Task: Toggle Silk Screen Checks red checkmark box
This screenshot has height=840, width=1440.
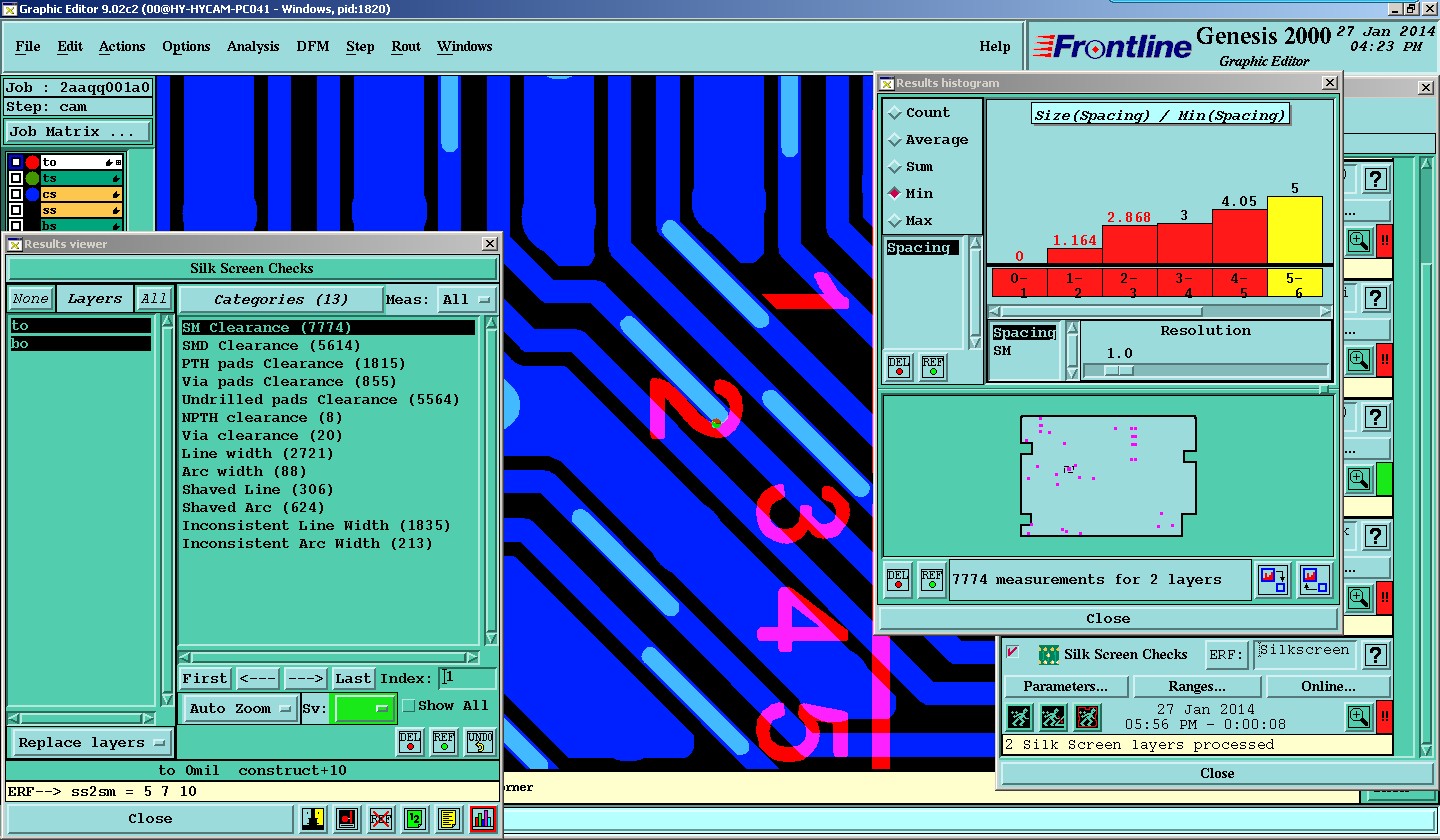Action: pos(1012,653)
